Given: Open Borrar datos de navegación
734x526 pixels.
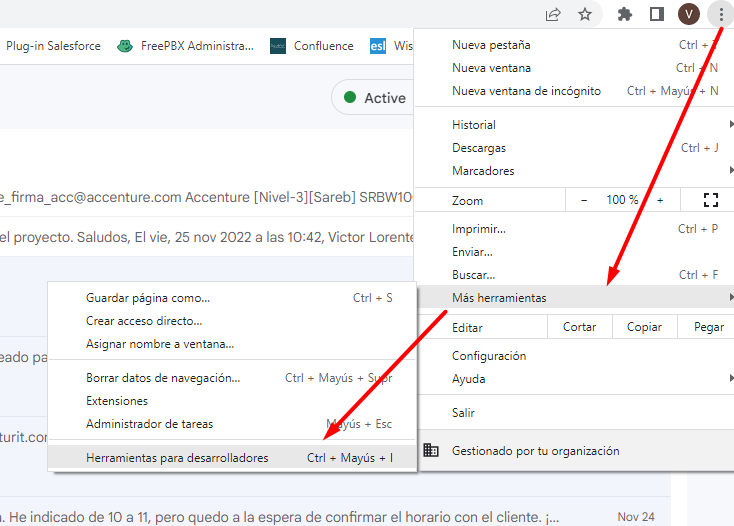Looking at the screenshot, I should pos(163,378).
